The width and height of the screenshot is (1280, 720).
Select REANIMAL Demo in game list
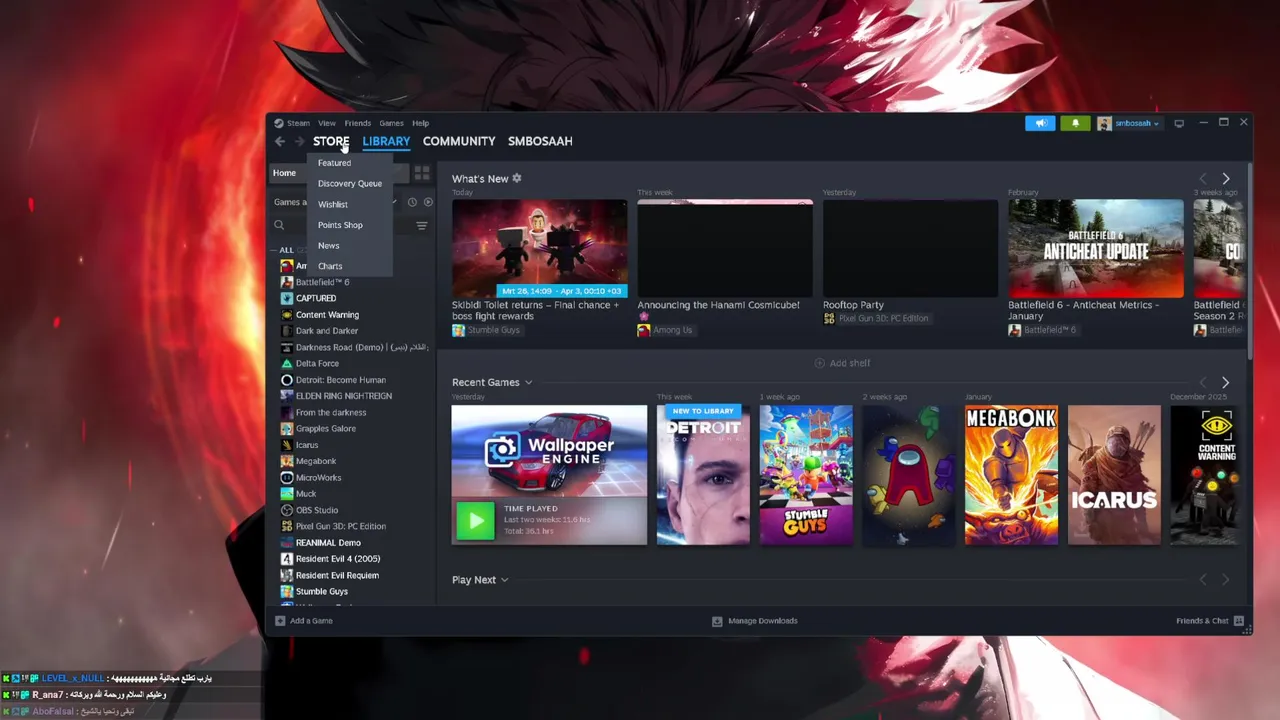pos(328,543)
